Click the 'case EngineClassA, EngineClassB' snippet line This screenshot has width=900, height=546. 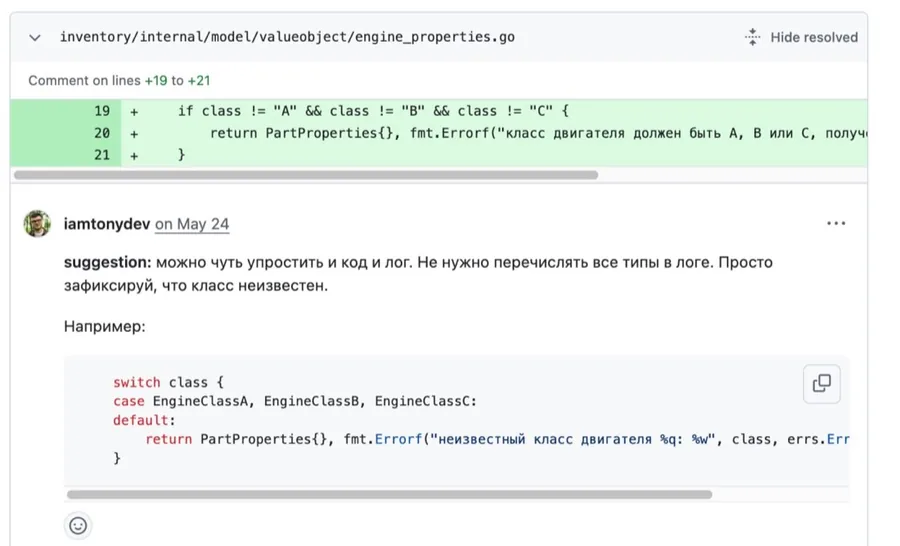point(295,401)
